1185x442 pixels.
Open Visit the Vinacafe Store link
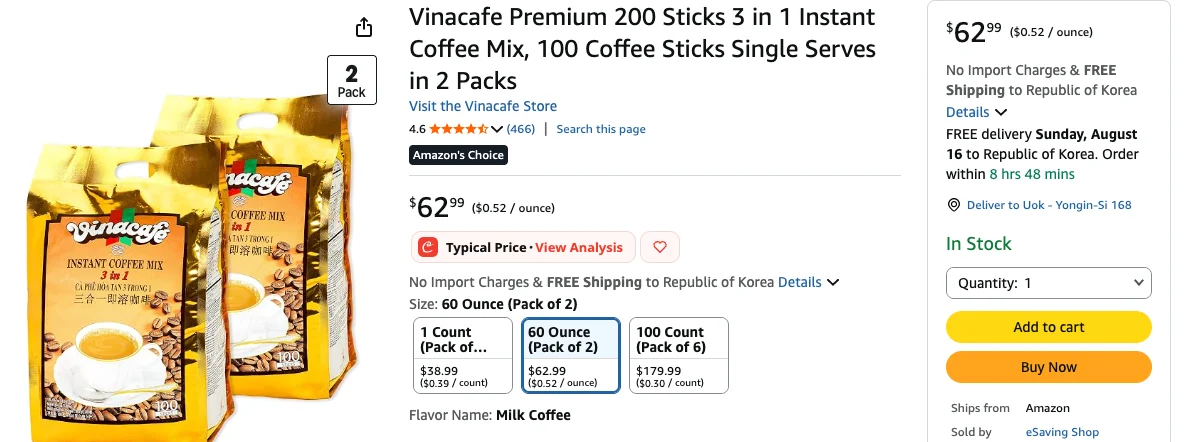pyautogui.click(x=483, y=106)
